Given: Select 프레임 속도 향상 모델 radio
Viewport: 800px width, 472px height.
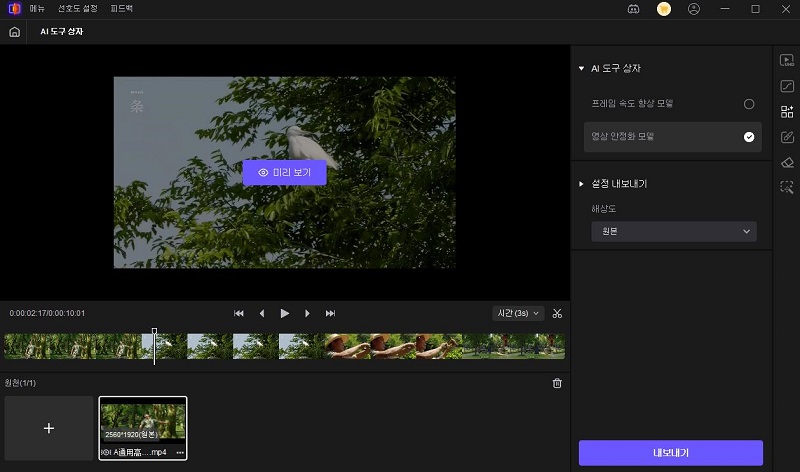Looking at the screenshot, I should pyautogui.click(x=749, y=104).
